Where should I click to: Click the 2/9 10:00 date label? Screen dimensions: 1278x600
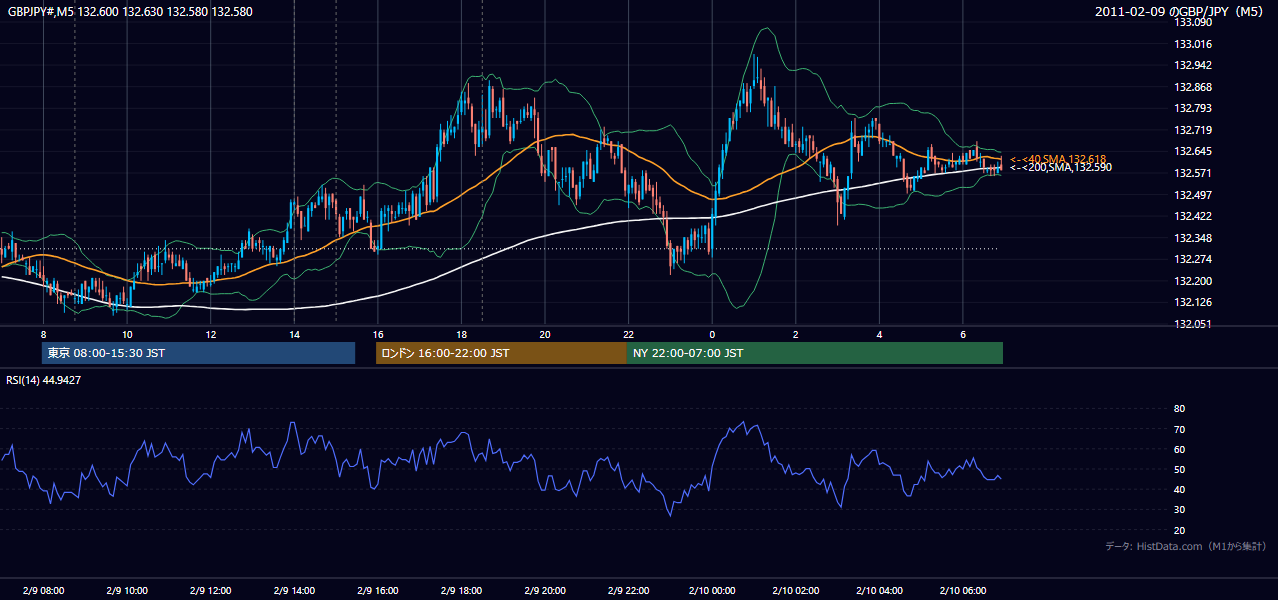tap(127, 591)
